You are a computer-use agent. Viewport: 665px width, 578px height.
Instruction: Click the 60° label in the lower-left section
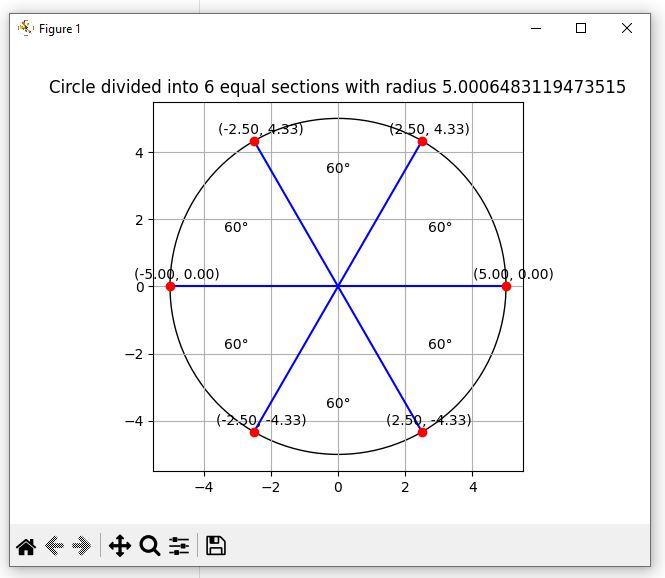(x=236, y=344)
